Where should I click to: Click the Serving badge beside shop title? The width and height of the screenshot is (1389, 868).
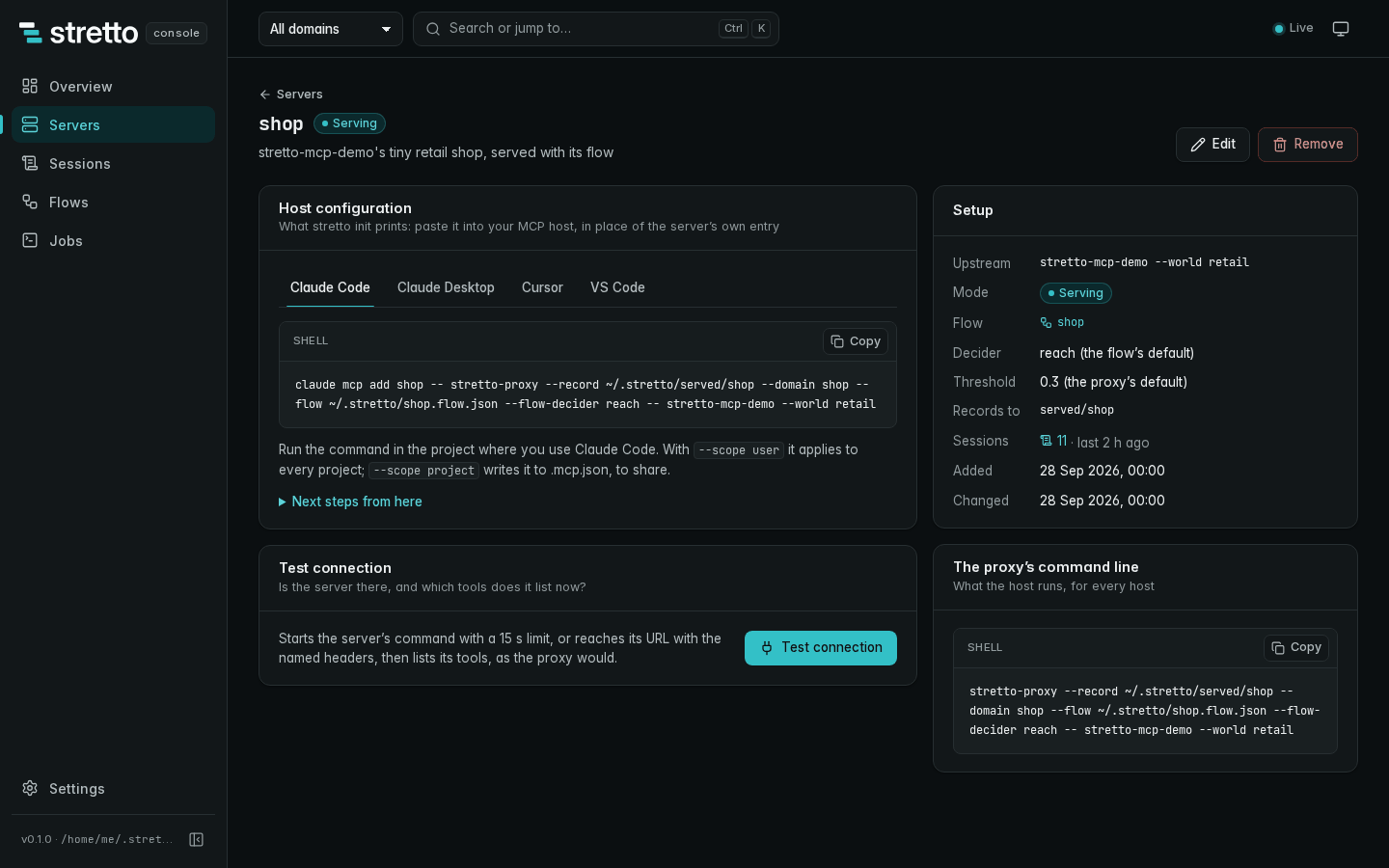(x=349, y=123)
